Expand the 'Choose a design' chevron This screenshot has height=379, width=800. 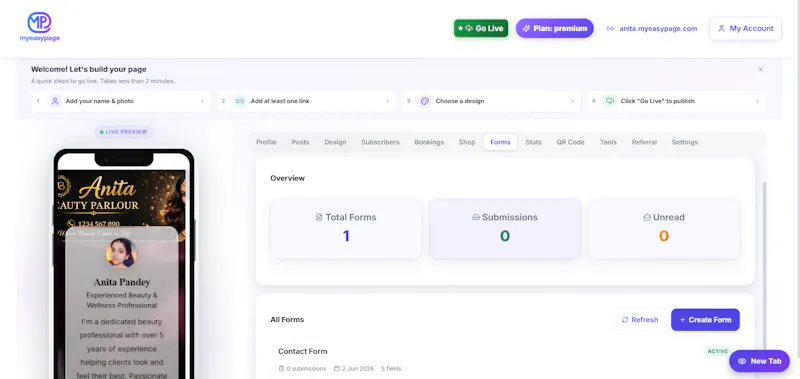(572, 101)
